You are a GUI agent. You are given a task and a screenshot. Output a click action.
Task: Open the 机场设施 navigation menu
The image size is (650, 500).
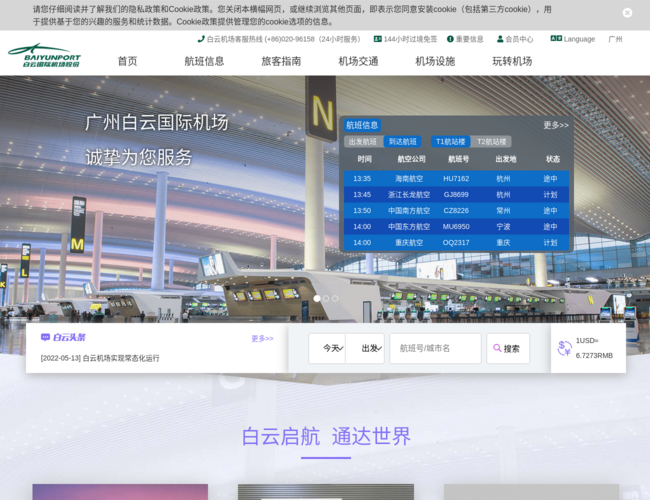click(x=435, y=61)
